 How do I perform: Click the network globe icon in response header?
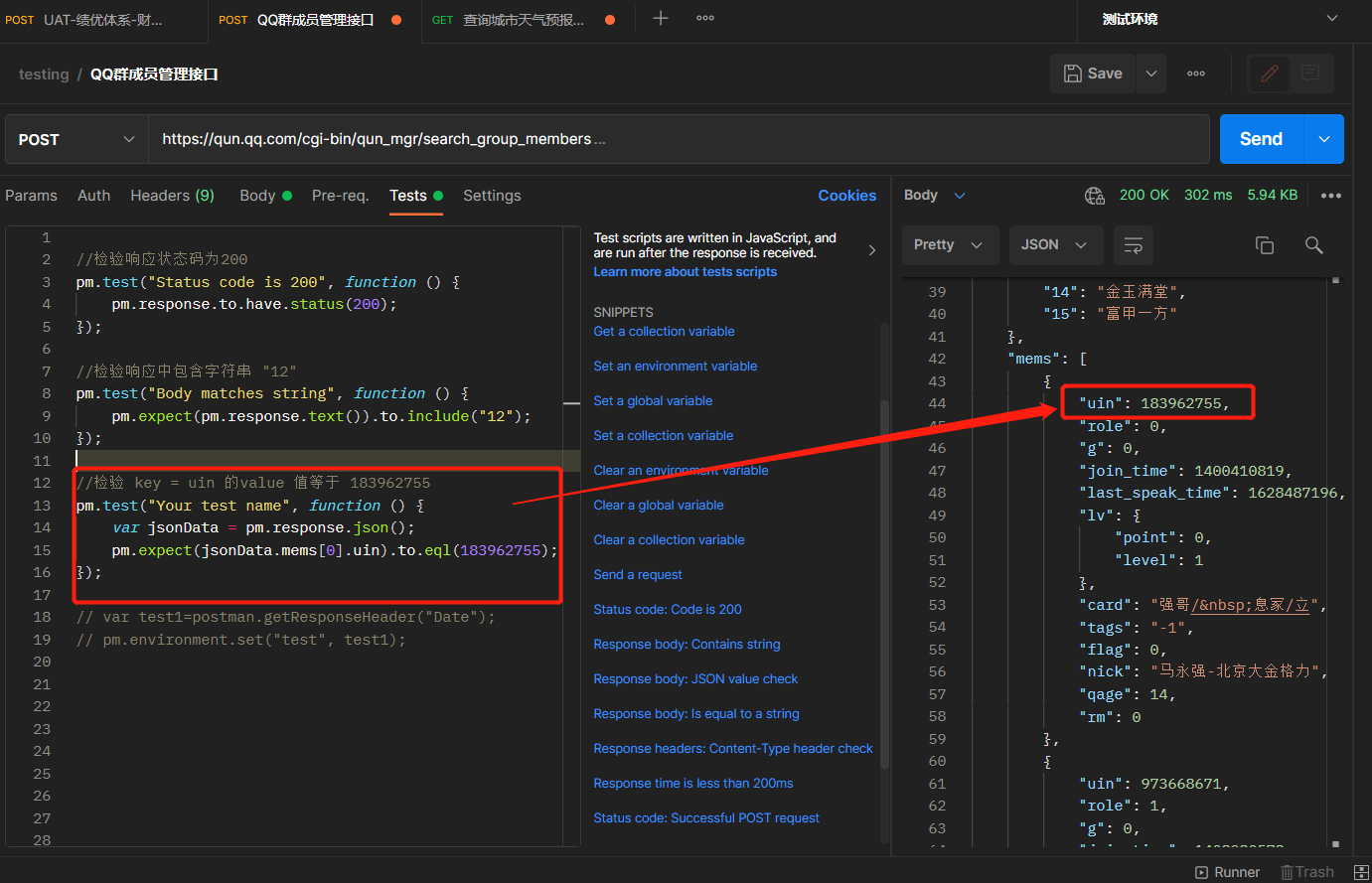point(1095,196)
